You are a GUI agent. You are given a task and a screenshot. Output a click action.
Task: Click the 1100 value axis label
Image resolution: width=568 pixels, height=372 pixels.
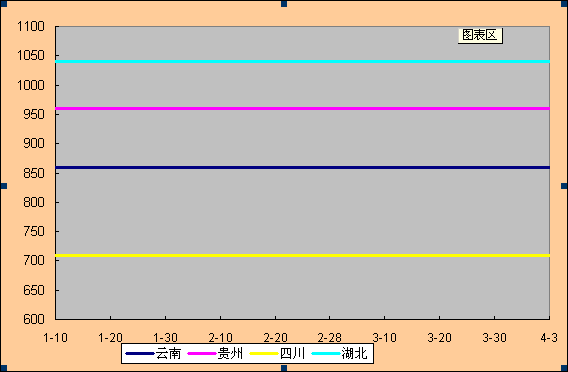(x=31, y=26)
